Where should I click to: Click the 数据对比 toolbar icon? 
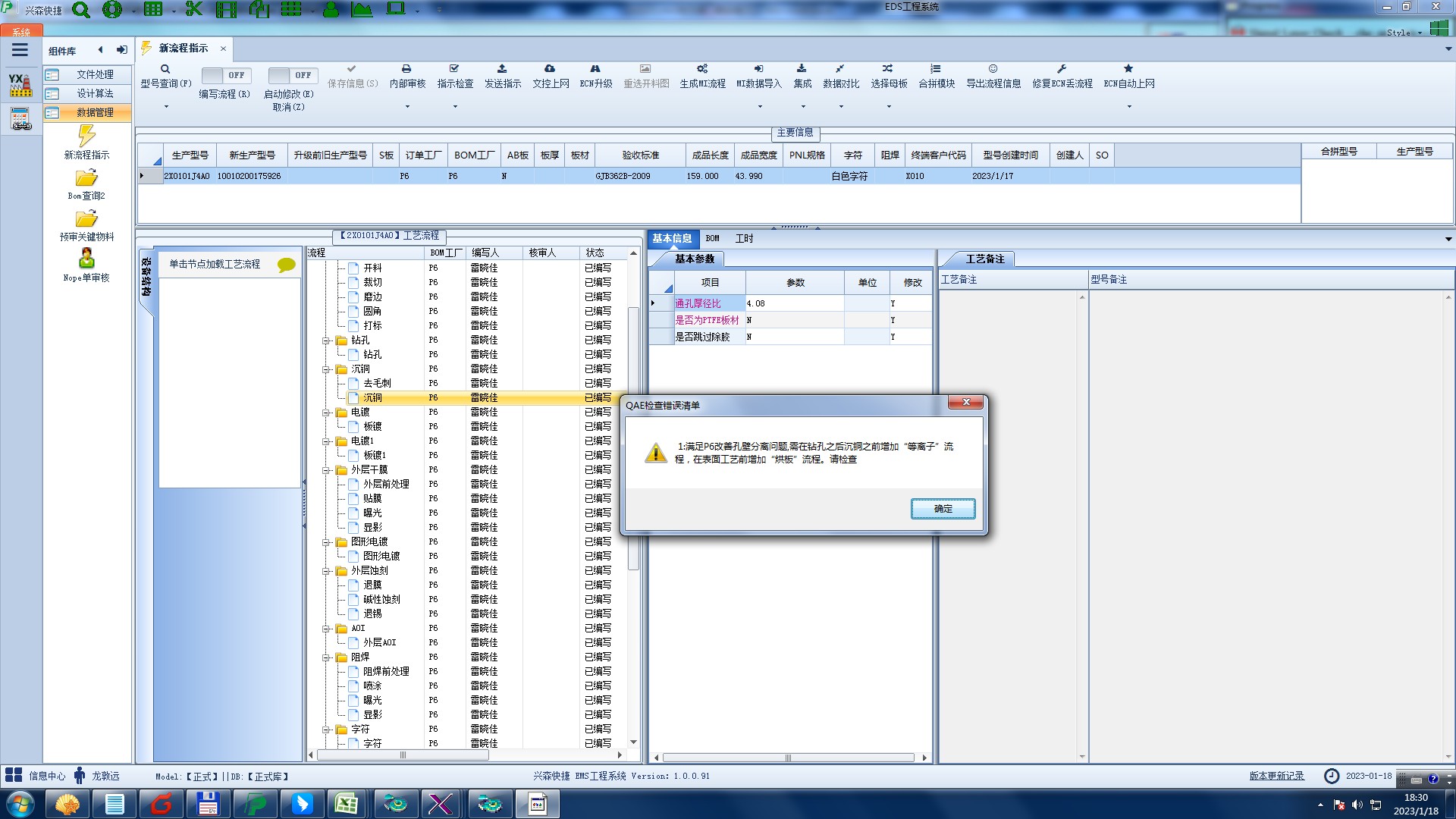tap(840, 69)
